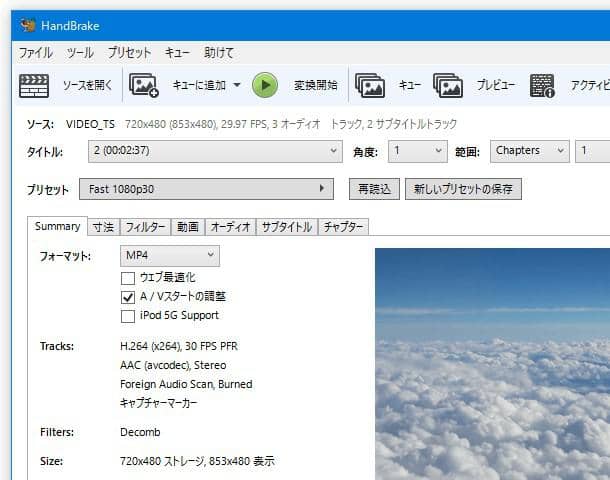Select the Summary tab
Screen dimensions: 610x480
(x=58, y=226)
